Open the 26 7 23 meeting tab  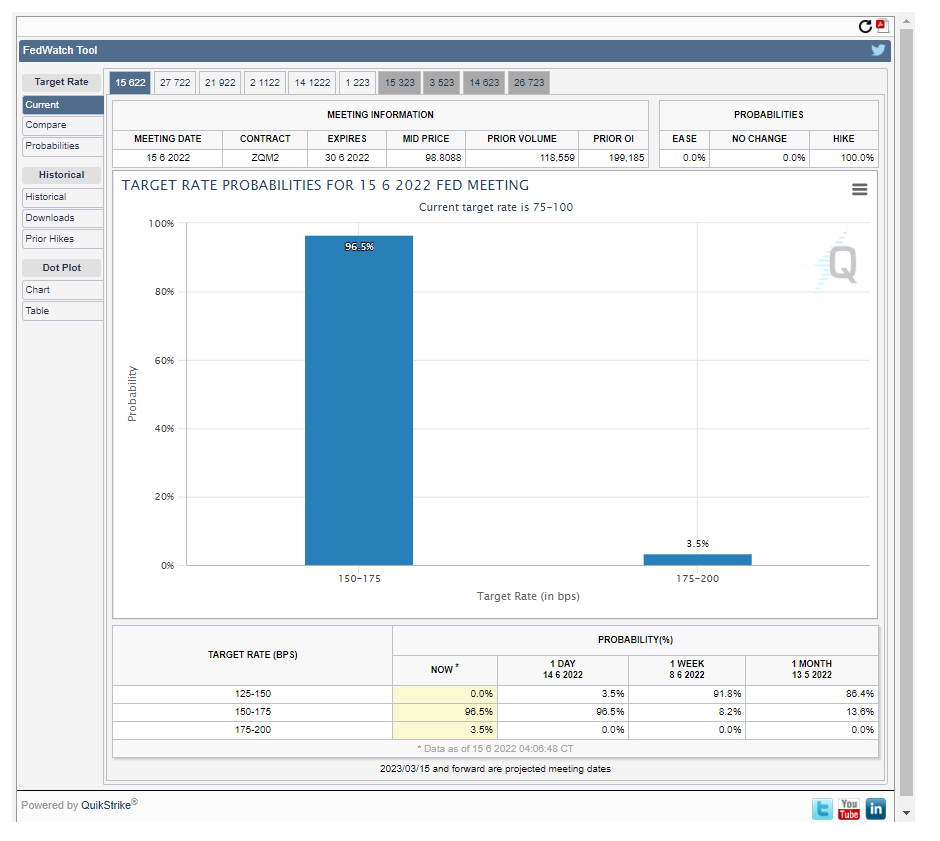tap(528, 83)
